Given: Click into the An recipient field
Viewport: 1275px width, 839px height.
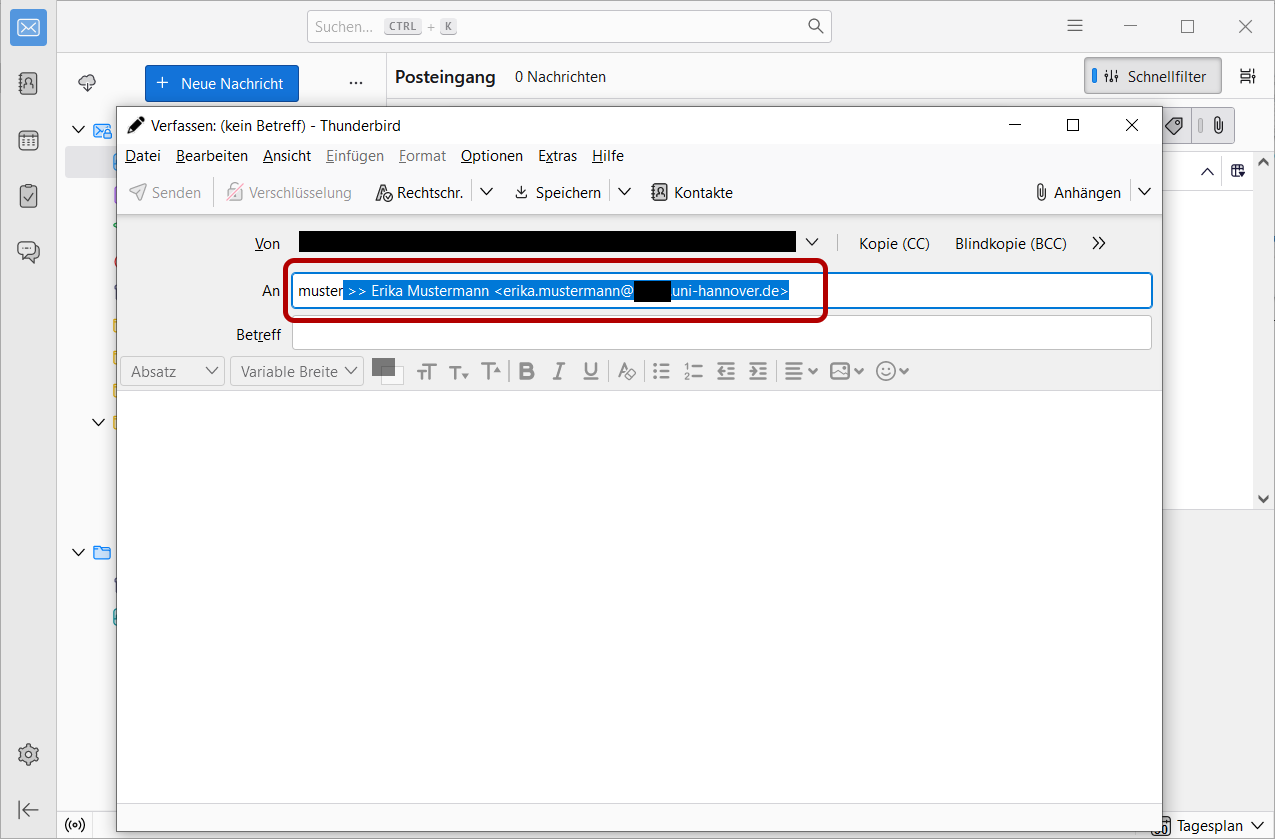Looking at the screenshot, I should click(x=721, y=291).
